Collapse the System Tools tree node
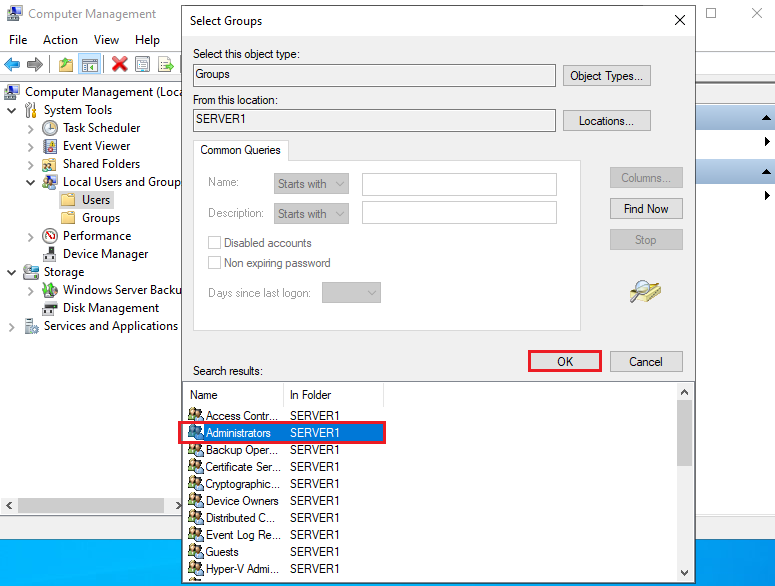775x586 pixels. pos(12,110)
